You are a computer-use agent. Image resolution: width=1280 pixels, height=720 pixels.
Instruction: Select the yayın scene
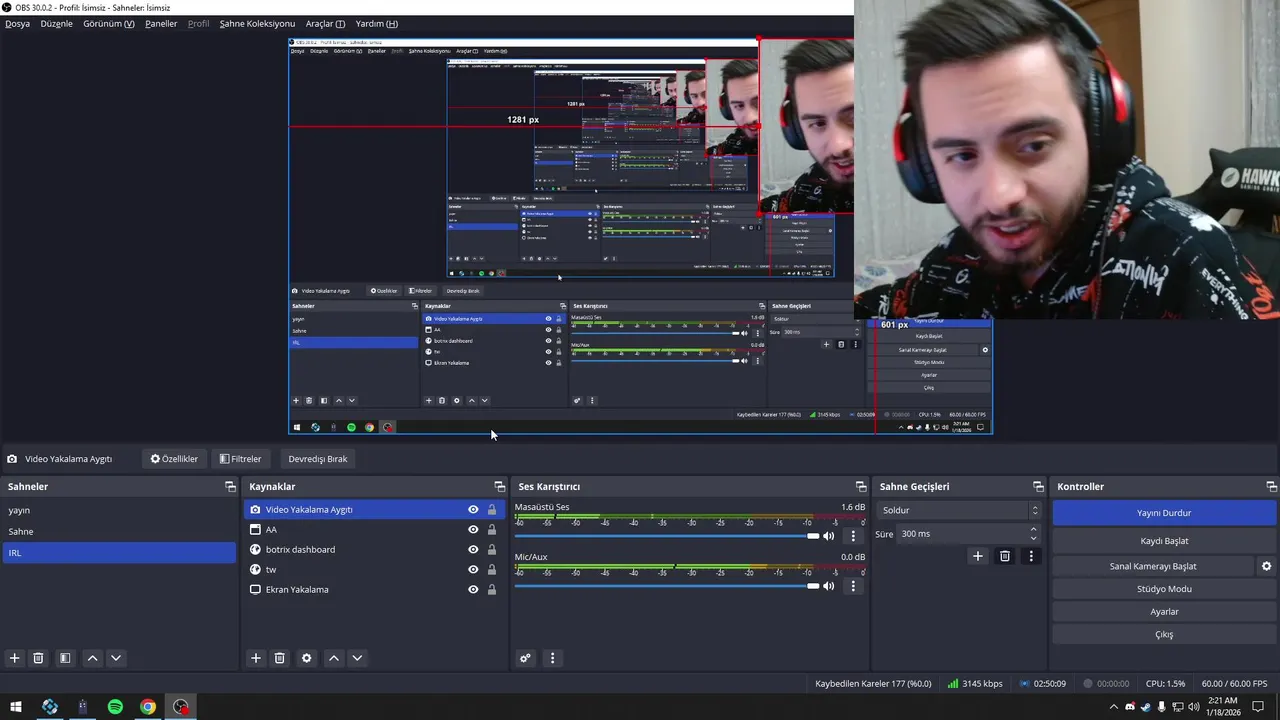tap(119, 511)
